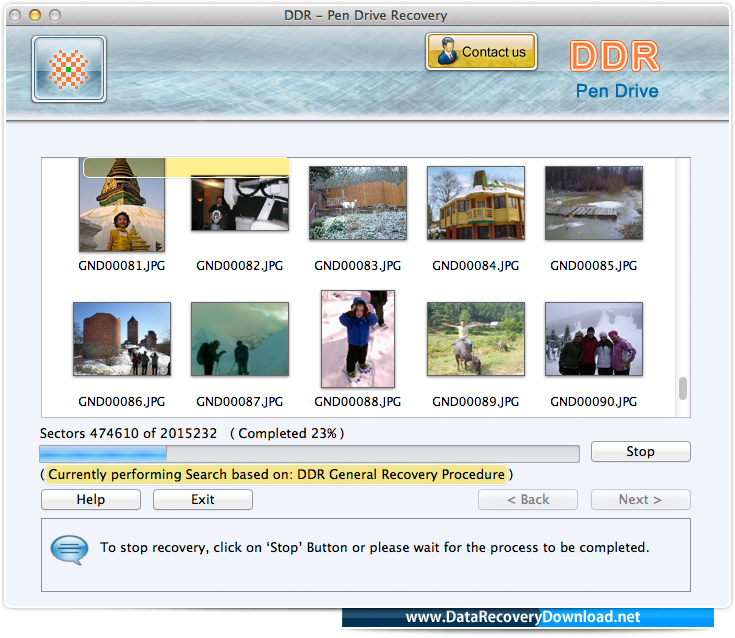The width and height of the screenshot is (735, 638).
Task: Click the Sectors 474610 of 2015232 status text
Action: 128,433
